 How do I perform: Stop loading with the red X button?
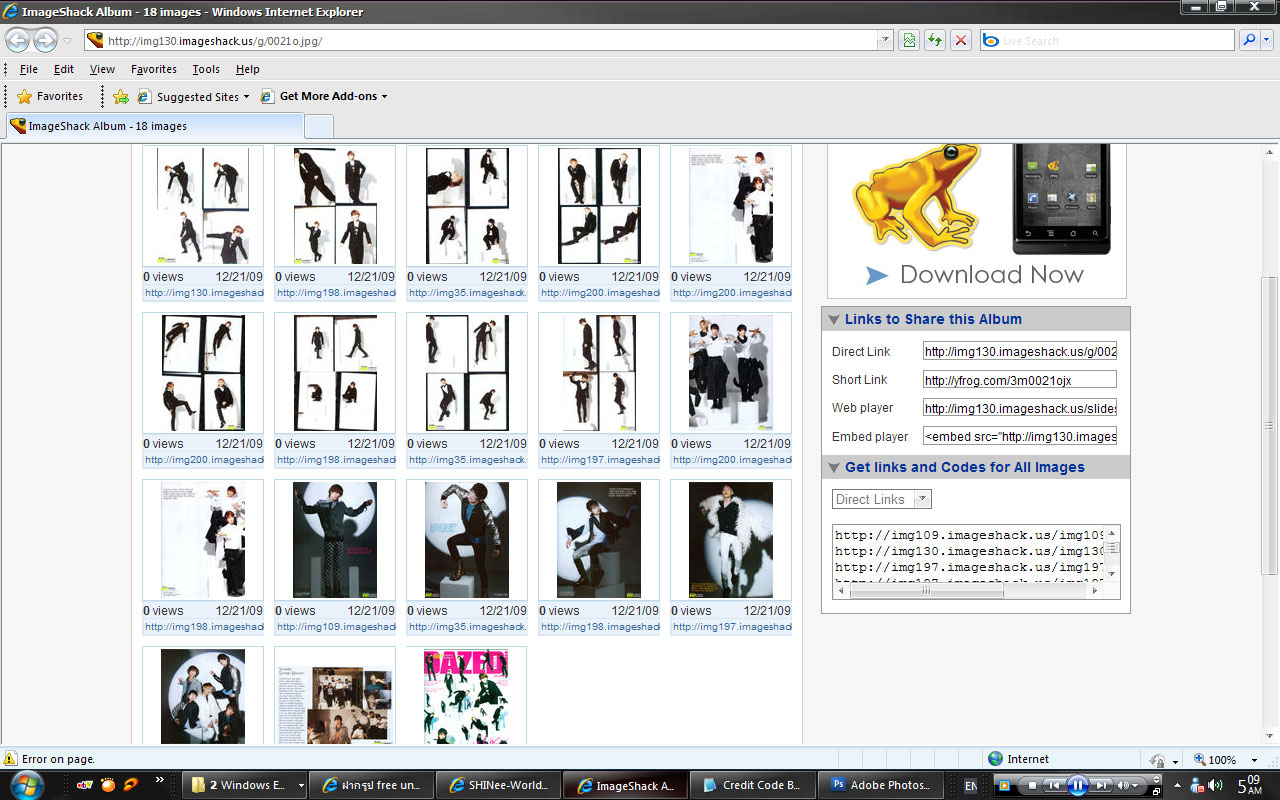(x=960, y=40)
